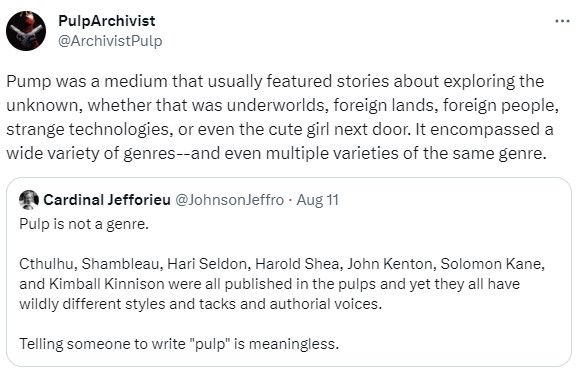
Task: Open Cardinal Jefforieu's display name
Action: click(x=107, y=200)
